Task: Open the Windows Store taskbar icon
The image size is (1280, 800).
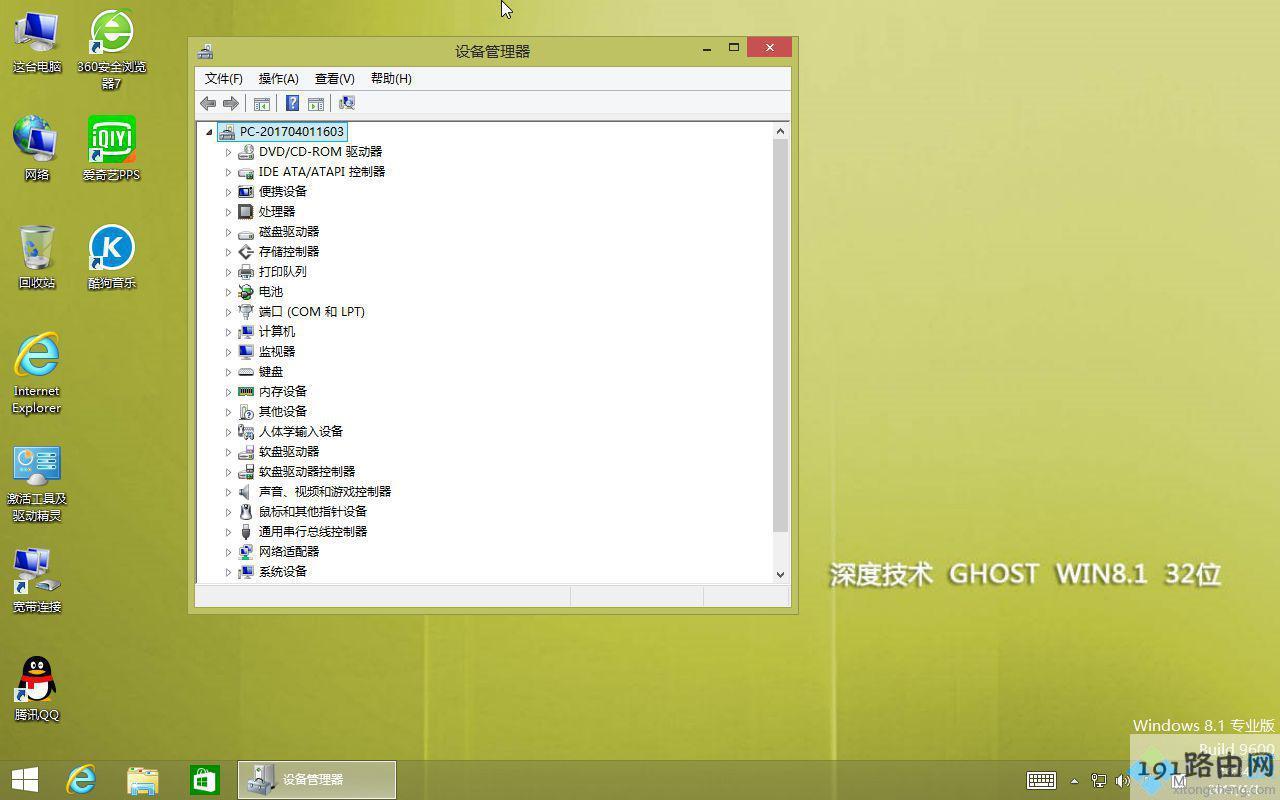Action: pyautogui.click(x=205, y=780)
